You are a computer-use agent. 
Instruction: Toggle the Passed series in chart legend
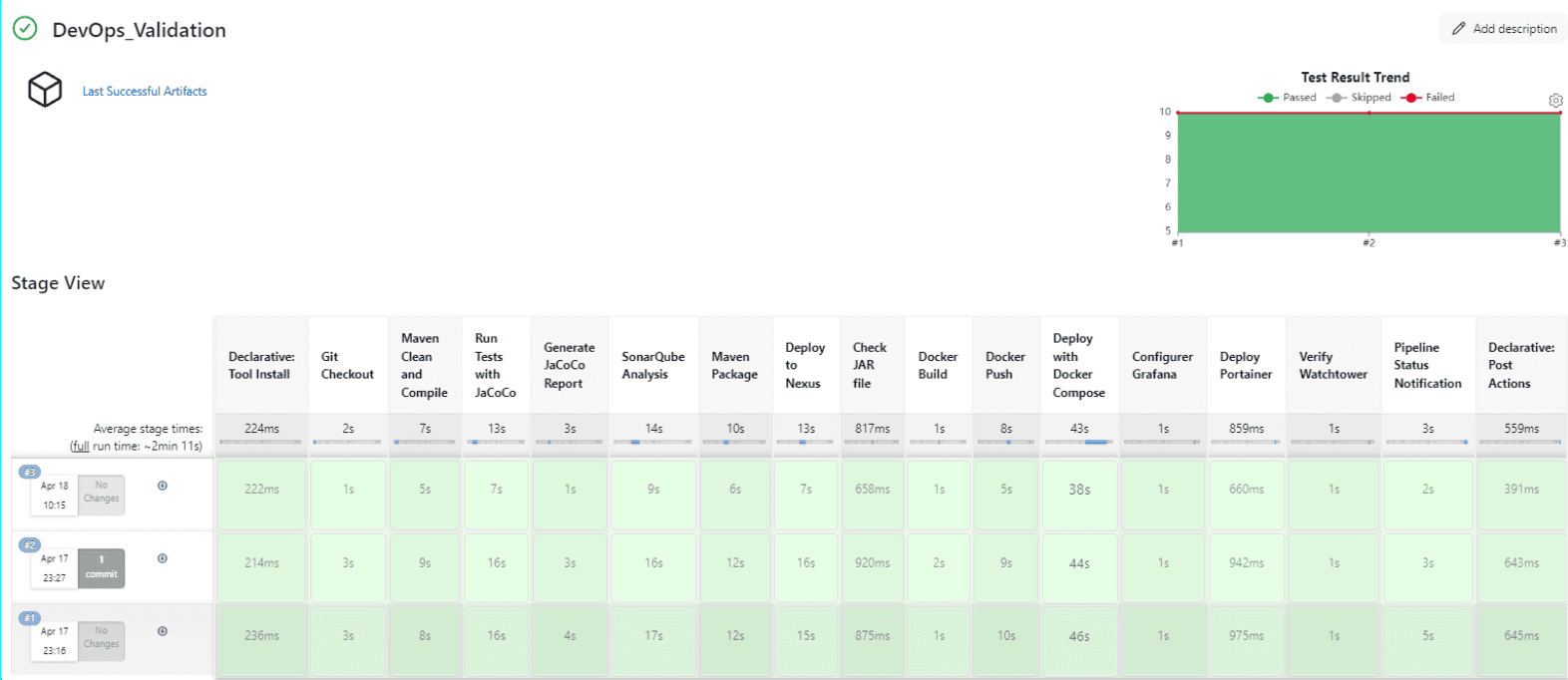[1288, 98]
